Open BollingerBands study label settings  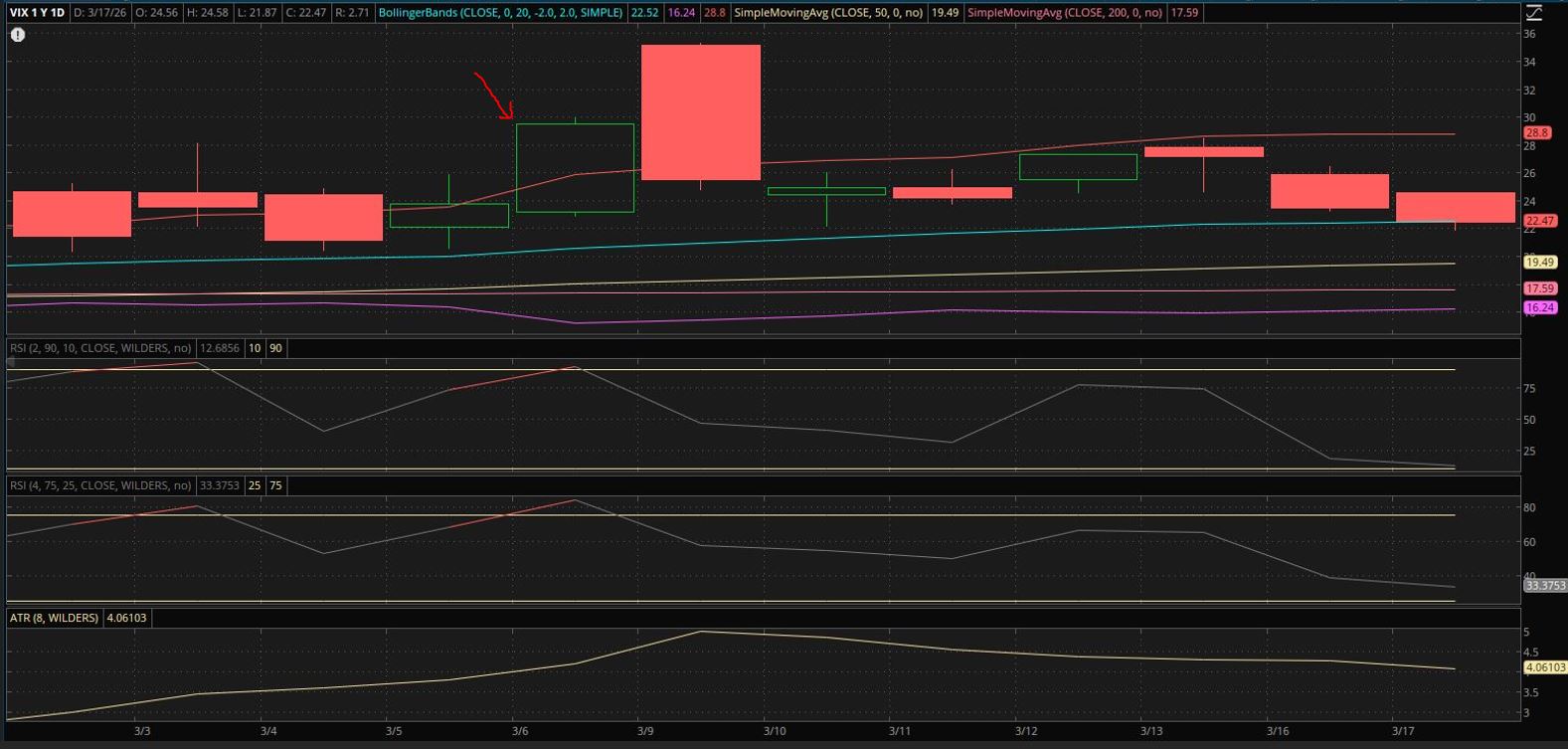501,13
